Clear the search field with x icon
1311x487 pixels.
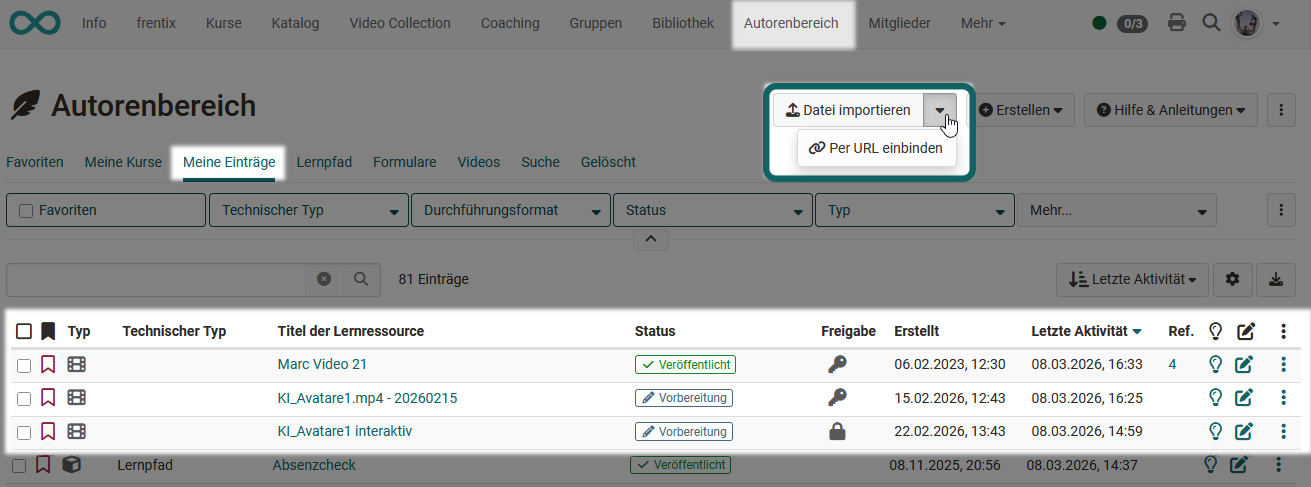[x=324, y=280]
